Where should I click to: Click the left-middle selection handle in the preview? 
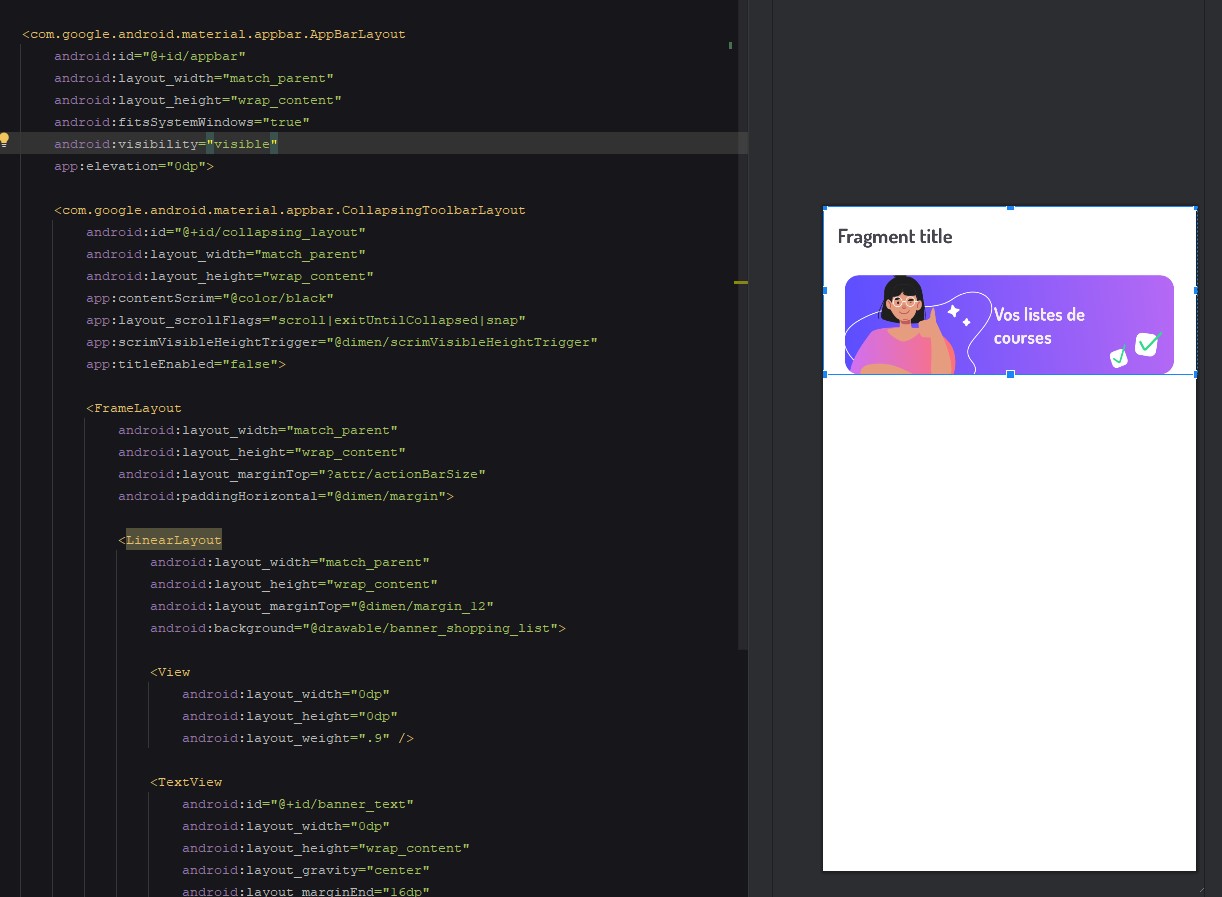pos(825,290)
